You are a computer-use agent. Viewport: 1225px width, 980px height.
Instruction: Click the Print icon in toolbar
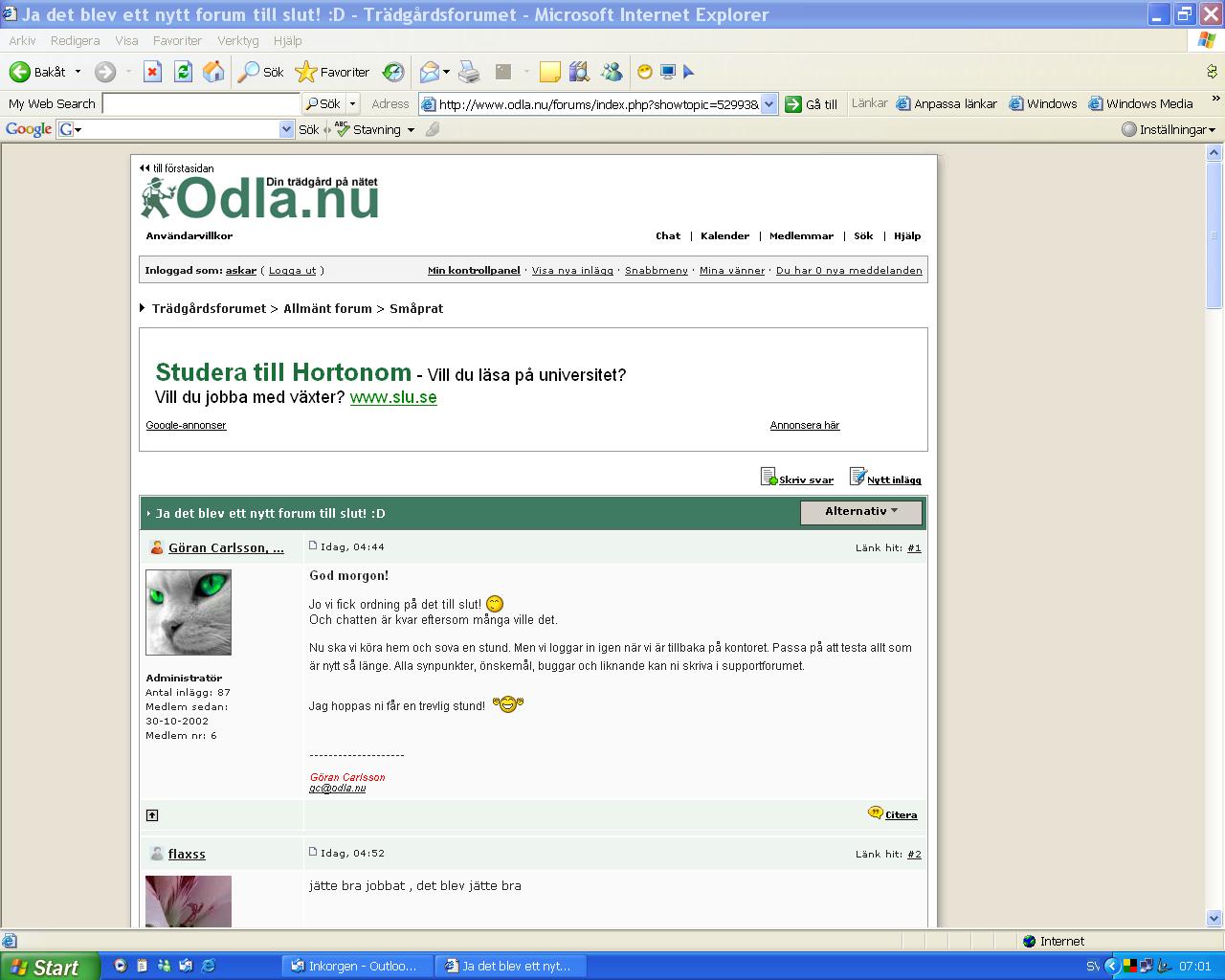tap(469, 72)
